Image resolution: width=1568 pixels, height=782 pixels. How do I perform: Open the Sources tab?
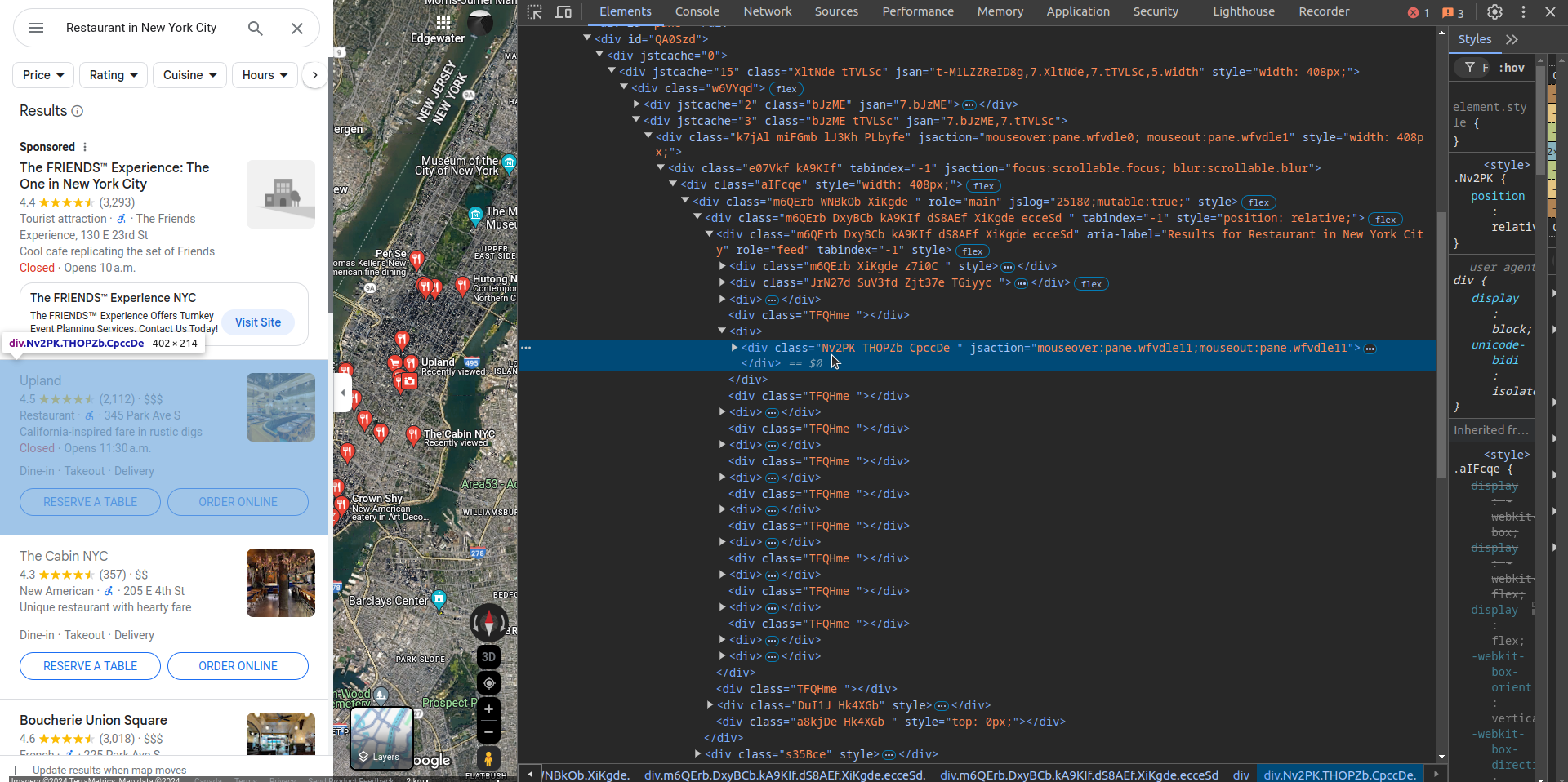click(836, 11)
